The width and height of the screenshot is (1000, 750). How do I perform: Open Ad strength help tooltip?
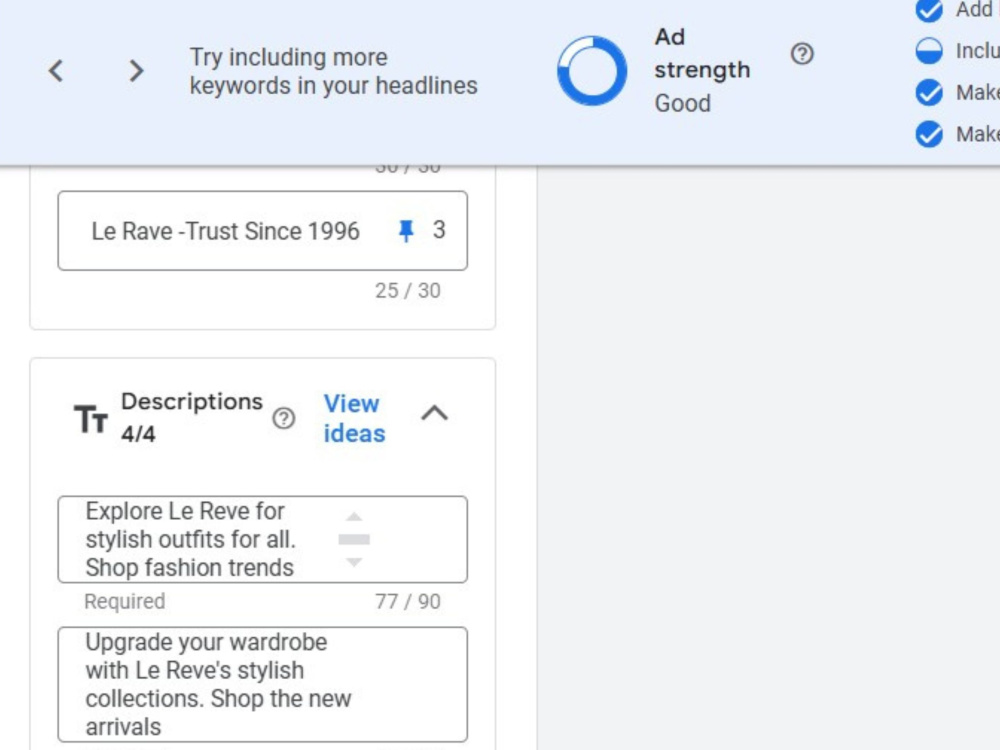click(x=802, y=54)
